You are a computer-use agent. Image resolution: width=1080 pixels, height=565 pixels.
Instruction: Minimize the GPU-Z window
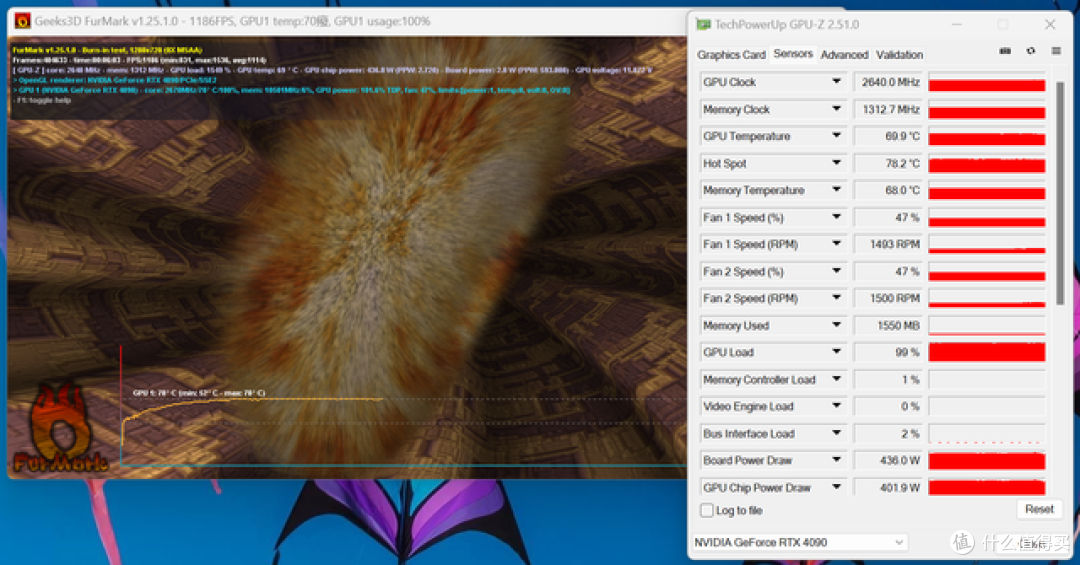tap(957, 25)
